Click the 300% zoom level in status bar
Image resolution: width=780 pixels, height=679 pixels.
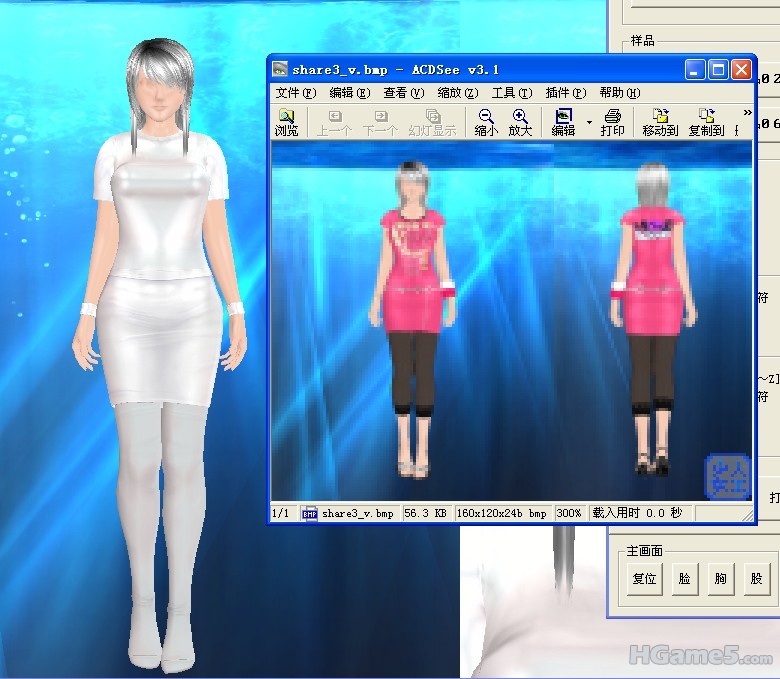[x=569, y=513]
